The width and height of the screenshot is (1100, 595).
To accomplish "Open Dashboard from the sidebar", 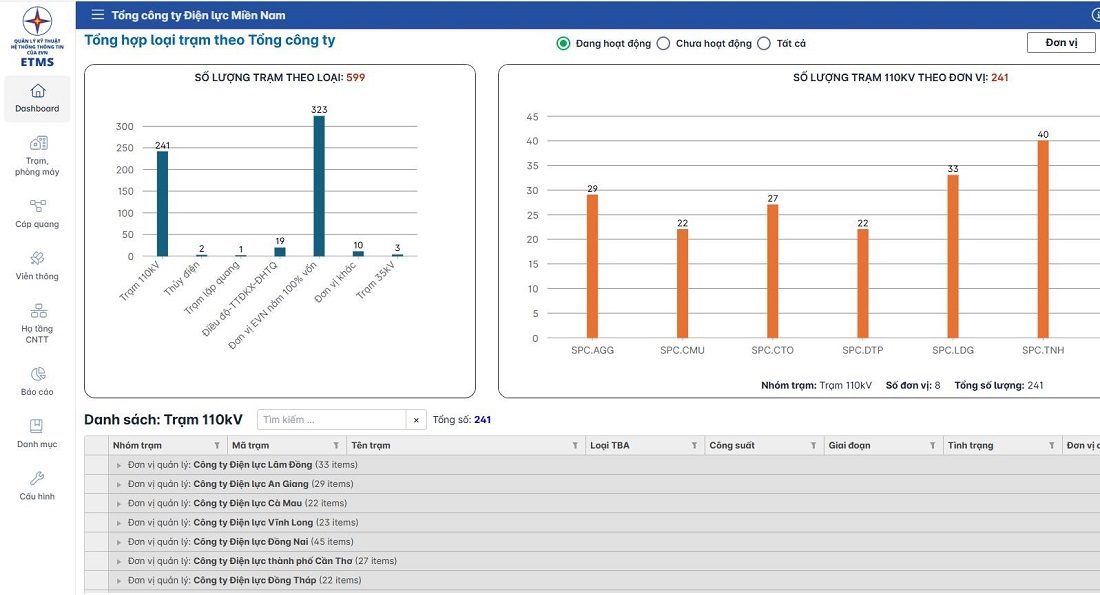I will [x=37, y=98].
